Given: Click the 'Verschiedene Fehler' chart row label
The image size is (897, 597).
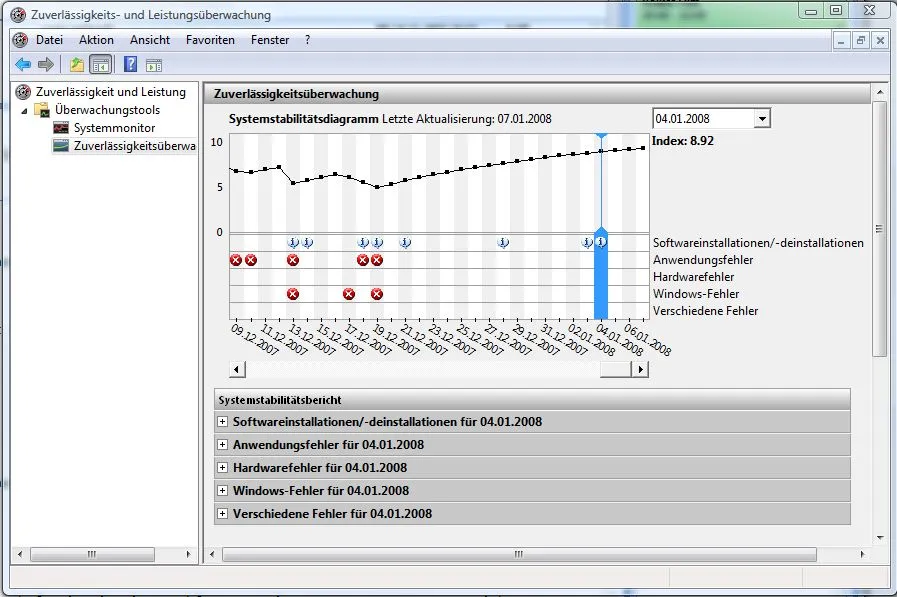Looking at the screenshot, I should (705, 311).
